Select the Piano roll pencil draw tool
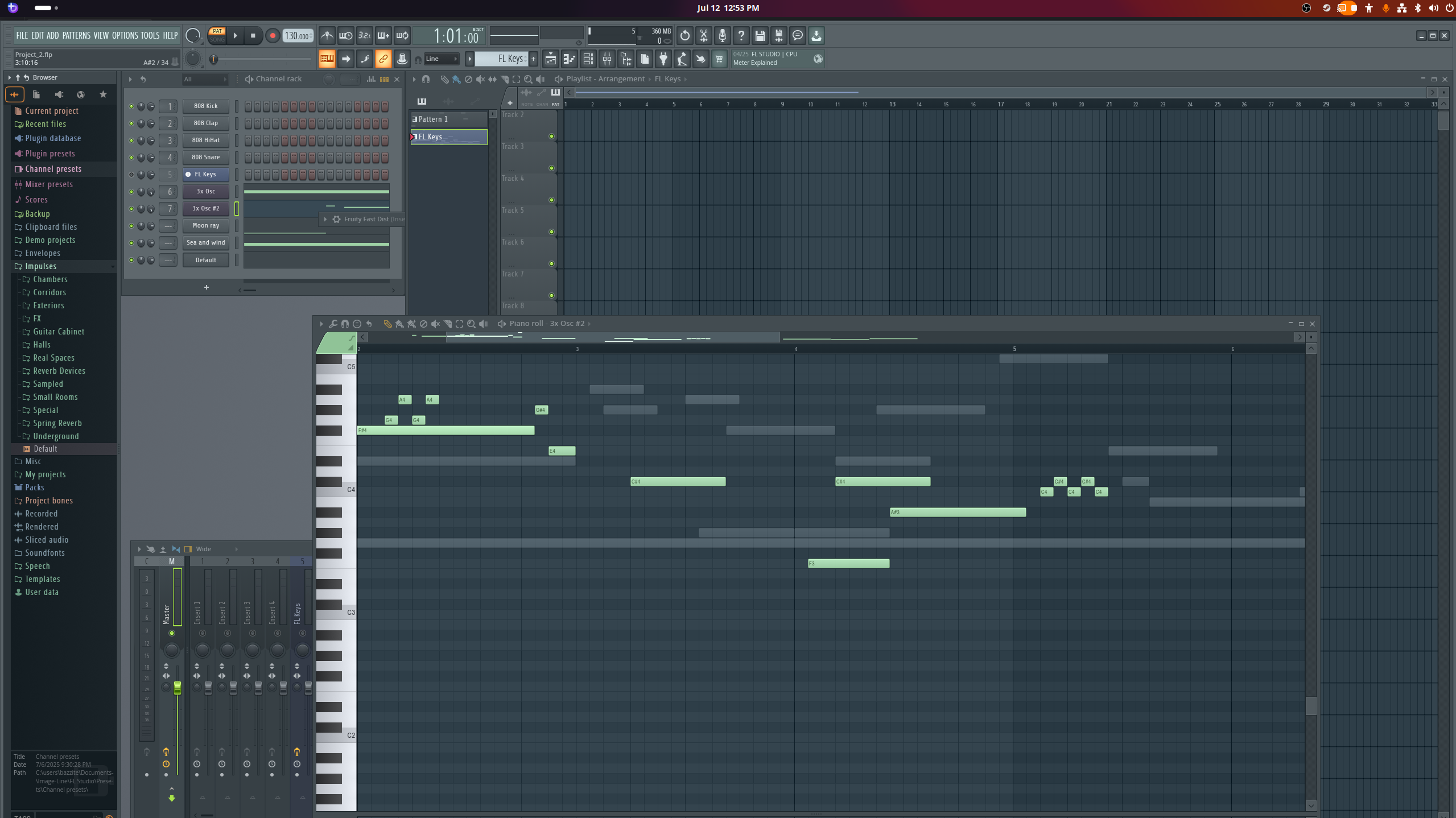1456x818 pixels. tap(387, 324)
